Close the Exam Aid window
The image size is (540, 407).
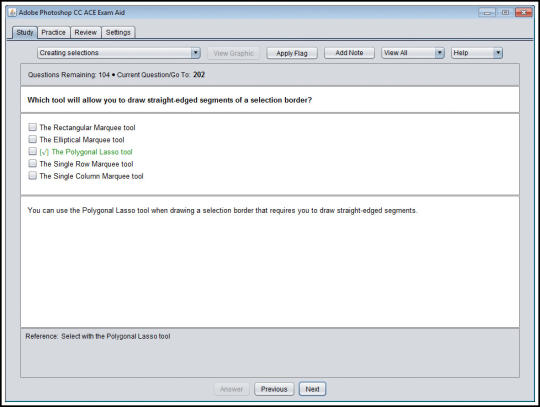coord(523,13)
